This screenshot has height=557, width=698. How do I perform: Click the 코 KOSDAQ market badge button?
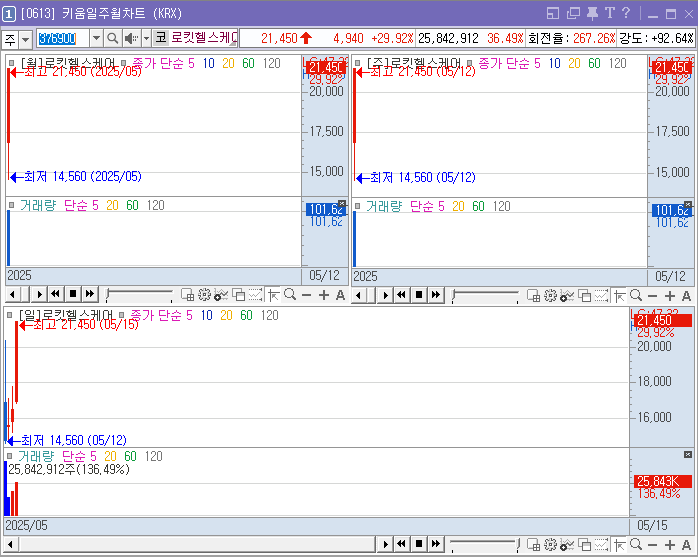tap(161, 38)
